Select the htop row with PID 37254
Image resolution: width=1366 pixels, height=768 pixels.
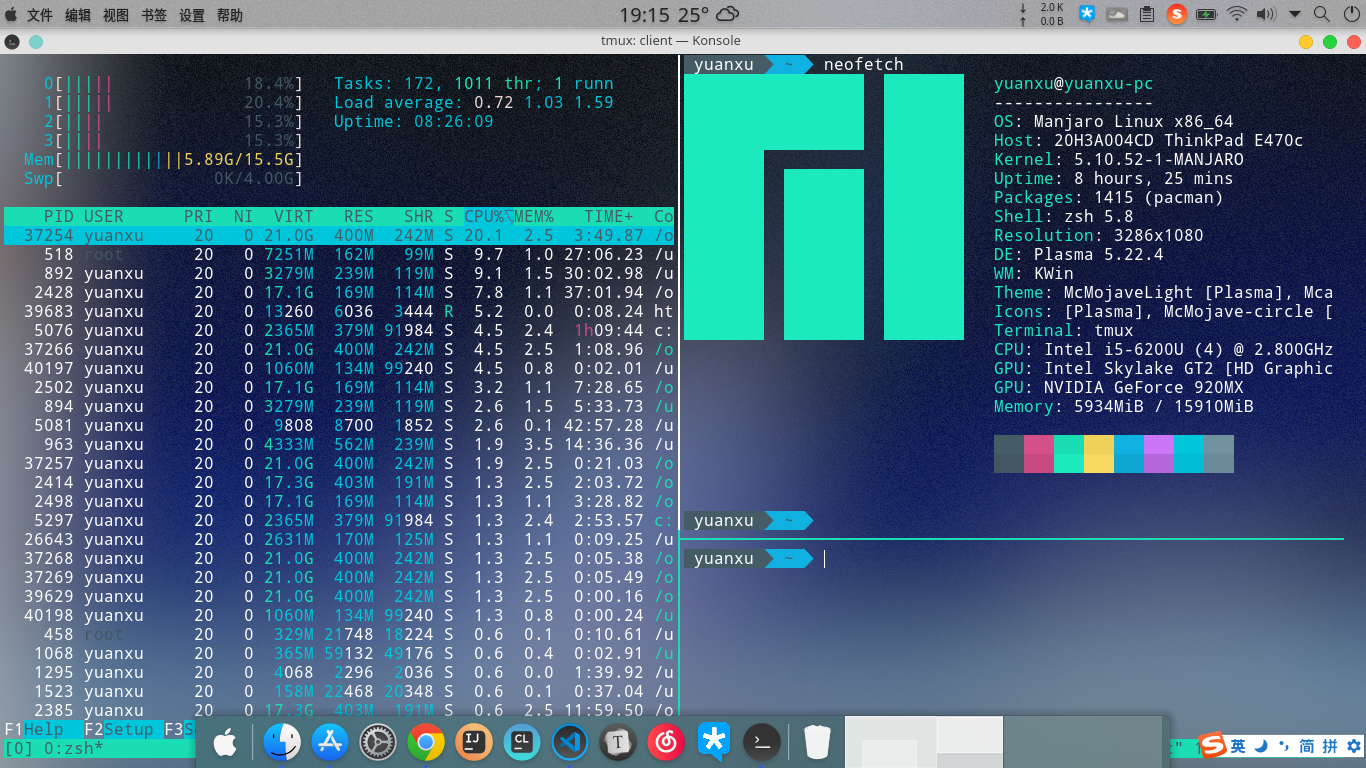(339, 235)
